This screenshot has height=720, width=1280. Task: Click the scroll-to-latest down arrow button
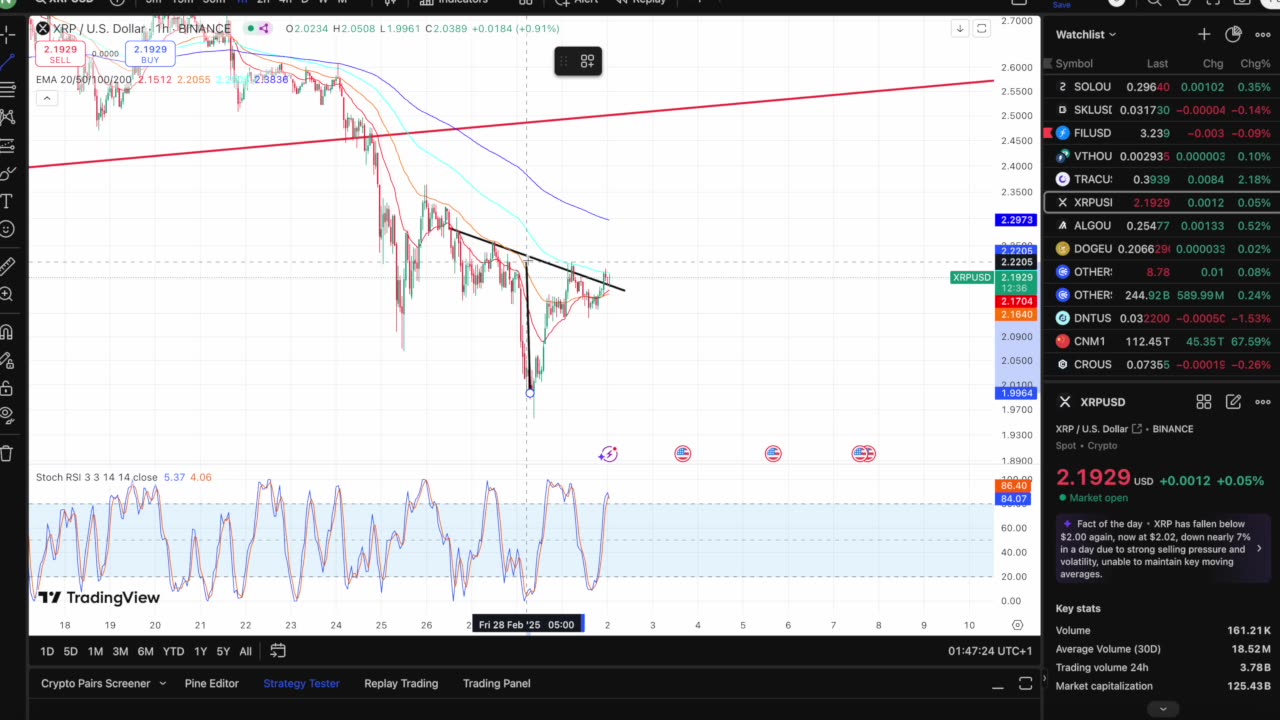pos(960,29)
